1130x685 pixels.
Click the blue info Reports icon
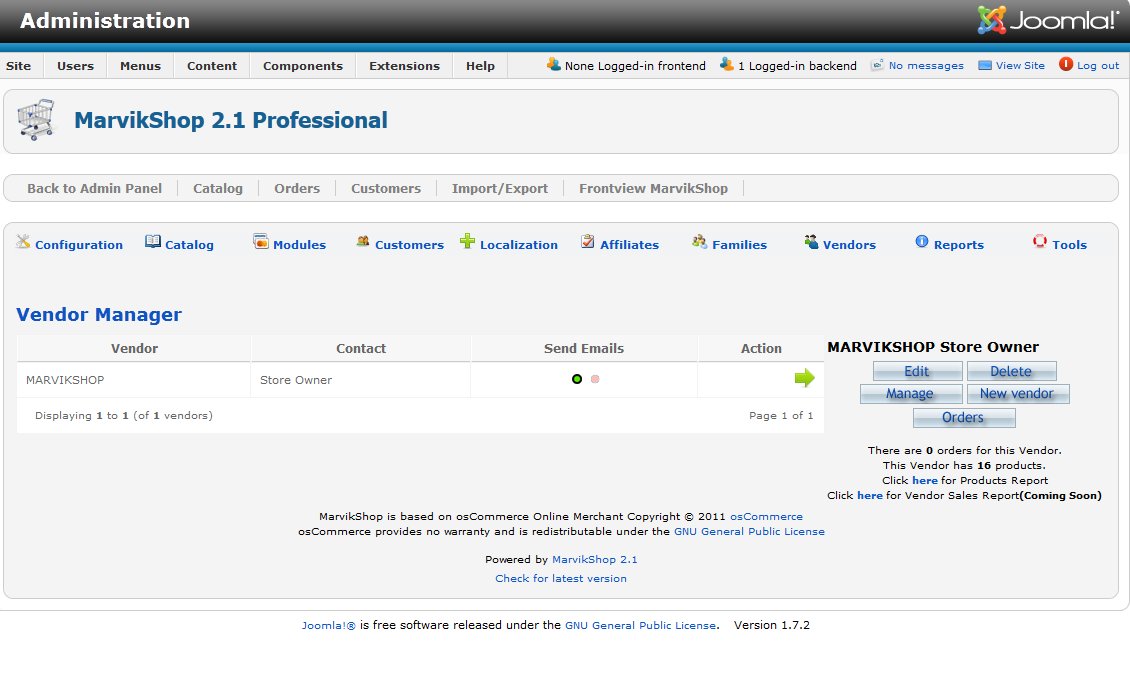[x=922, y=241]
